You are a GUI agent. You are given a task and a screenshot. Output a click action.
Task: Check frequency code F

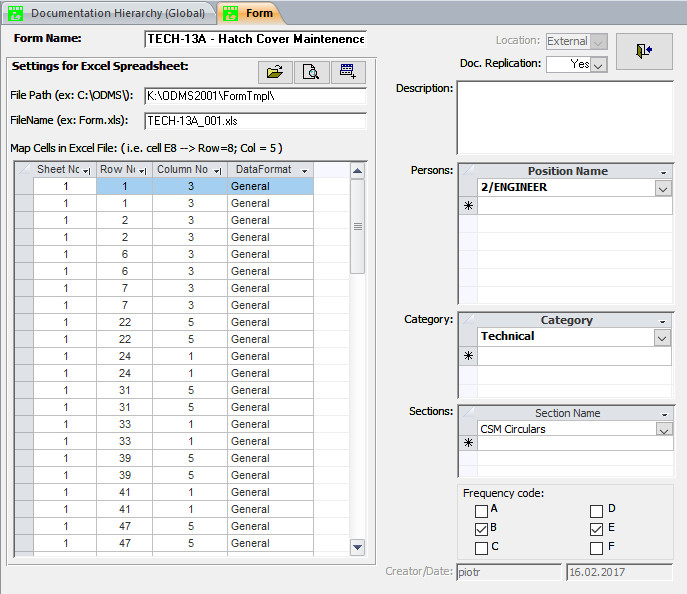pos(596,548)
